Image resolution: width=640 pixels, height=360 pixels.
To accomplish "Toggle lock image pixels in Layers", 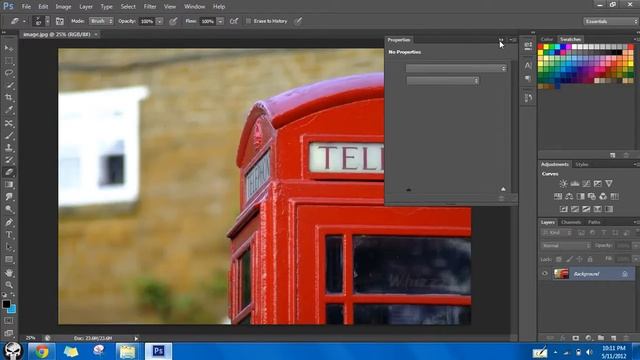I will coord(569,259).
